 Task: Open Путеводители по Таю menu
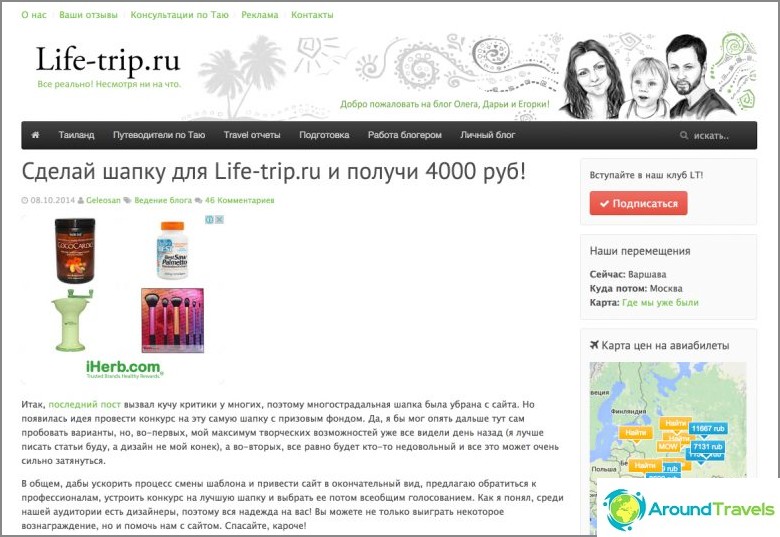click(159, 135)
